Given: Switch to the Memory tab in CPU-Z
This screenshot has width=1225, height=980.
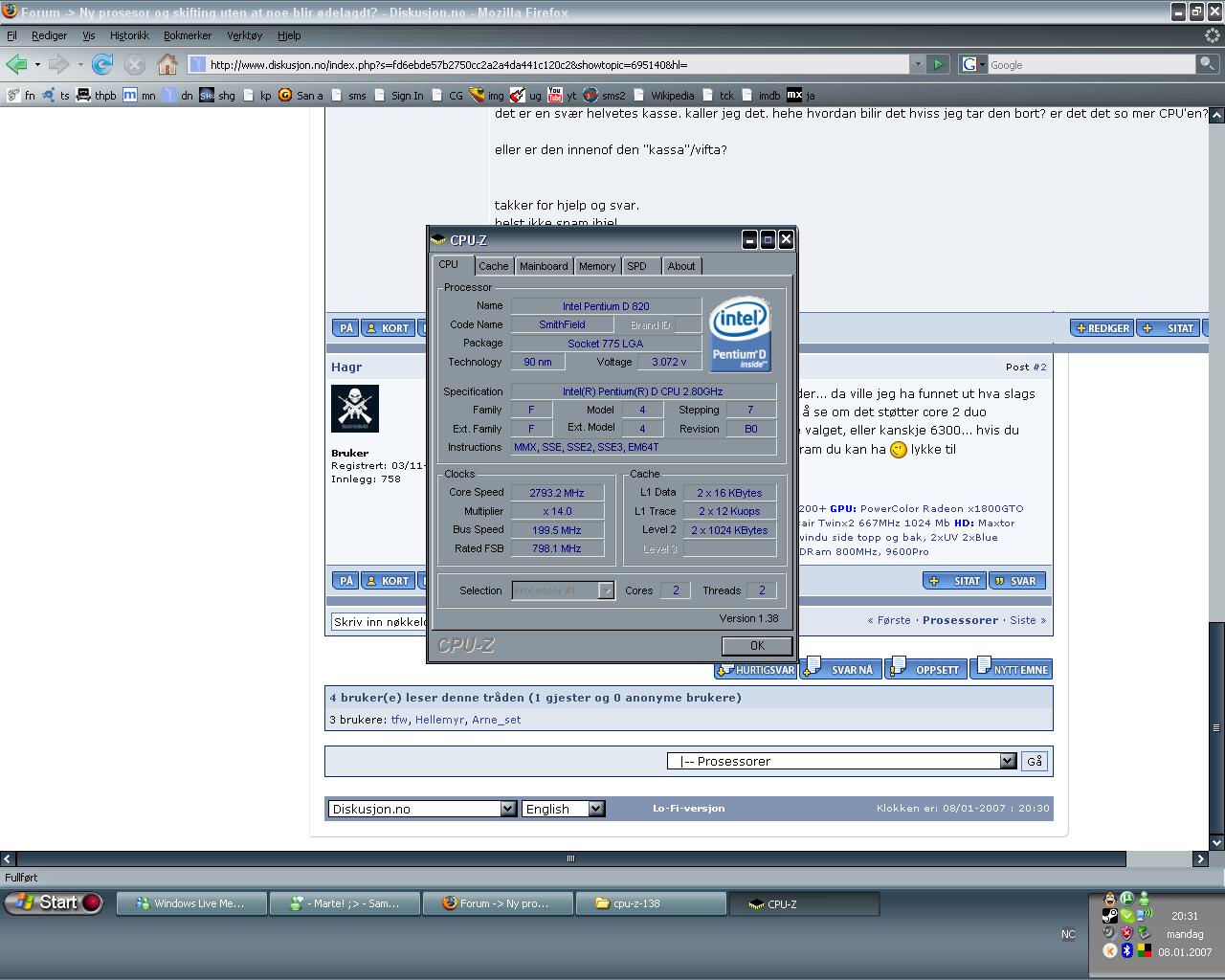Looking at the screenshot, I should pyautogui.click(x=597, y=266).
